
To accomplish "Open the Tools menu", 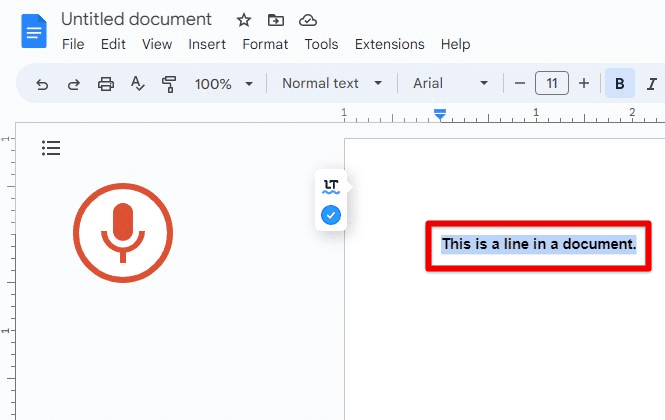I will pos(321,44).
